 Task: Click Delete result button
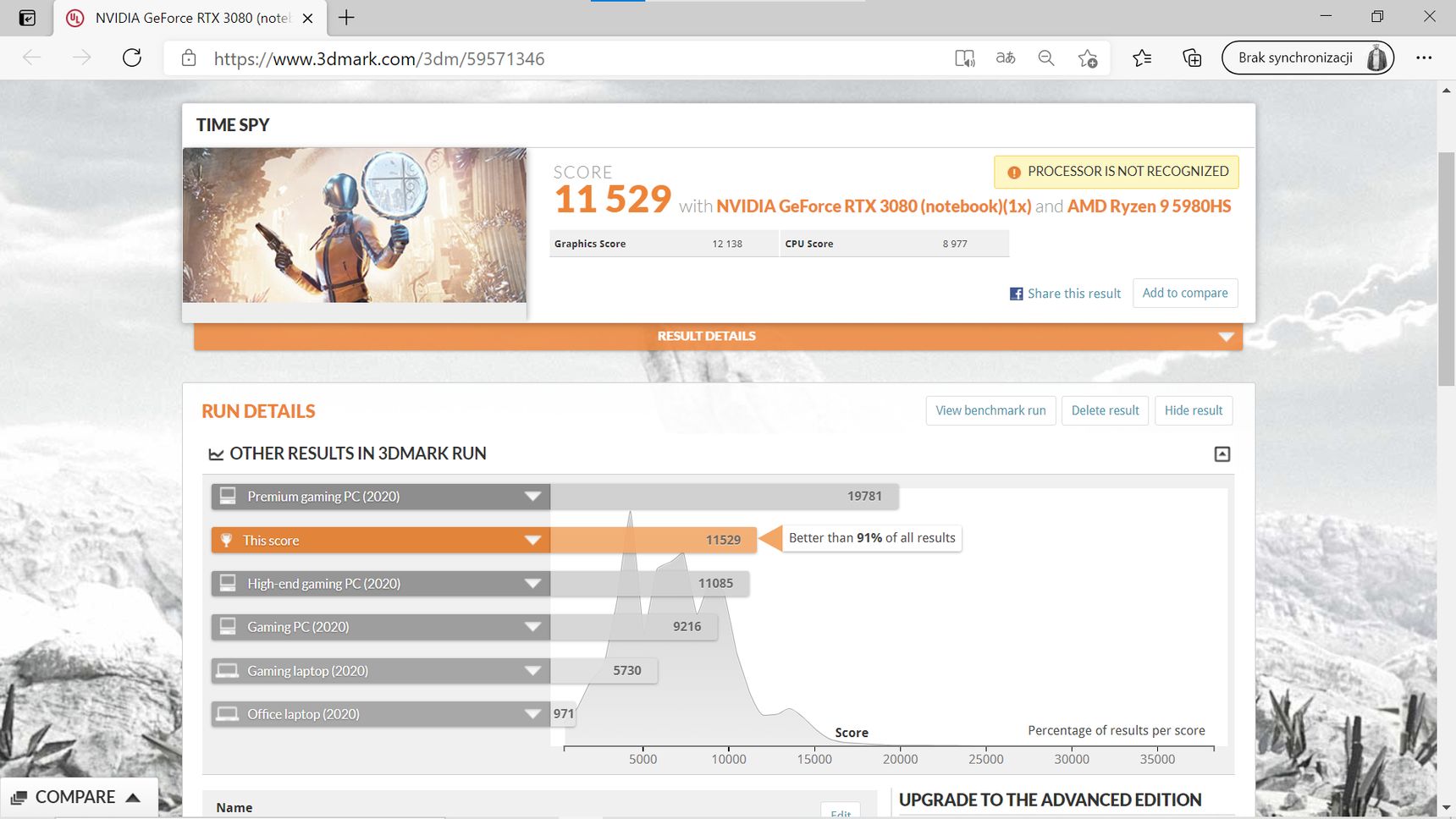tap(1105, 410)
